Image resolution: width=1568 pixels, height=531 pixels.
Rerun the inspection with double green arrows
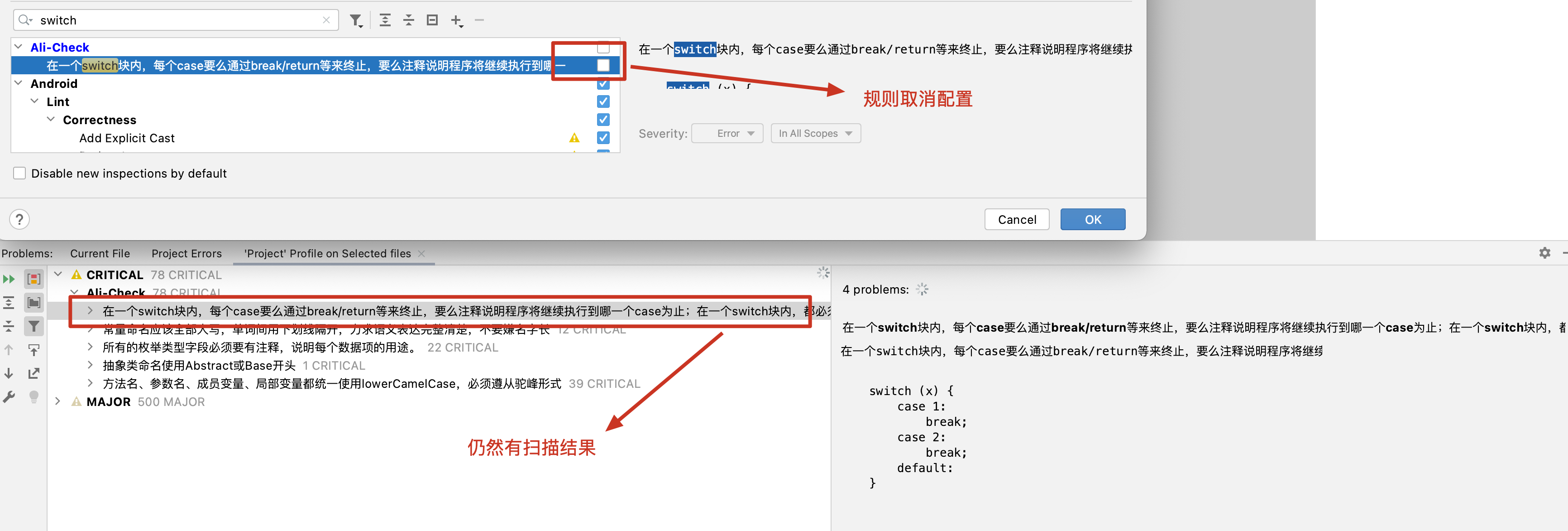[9, 279]
